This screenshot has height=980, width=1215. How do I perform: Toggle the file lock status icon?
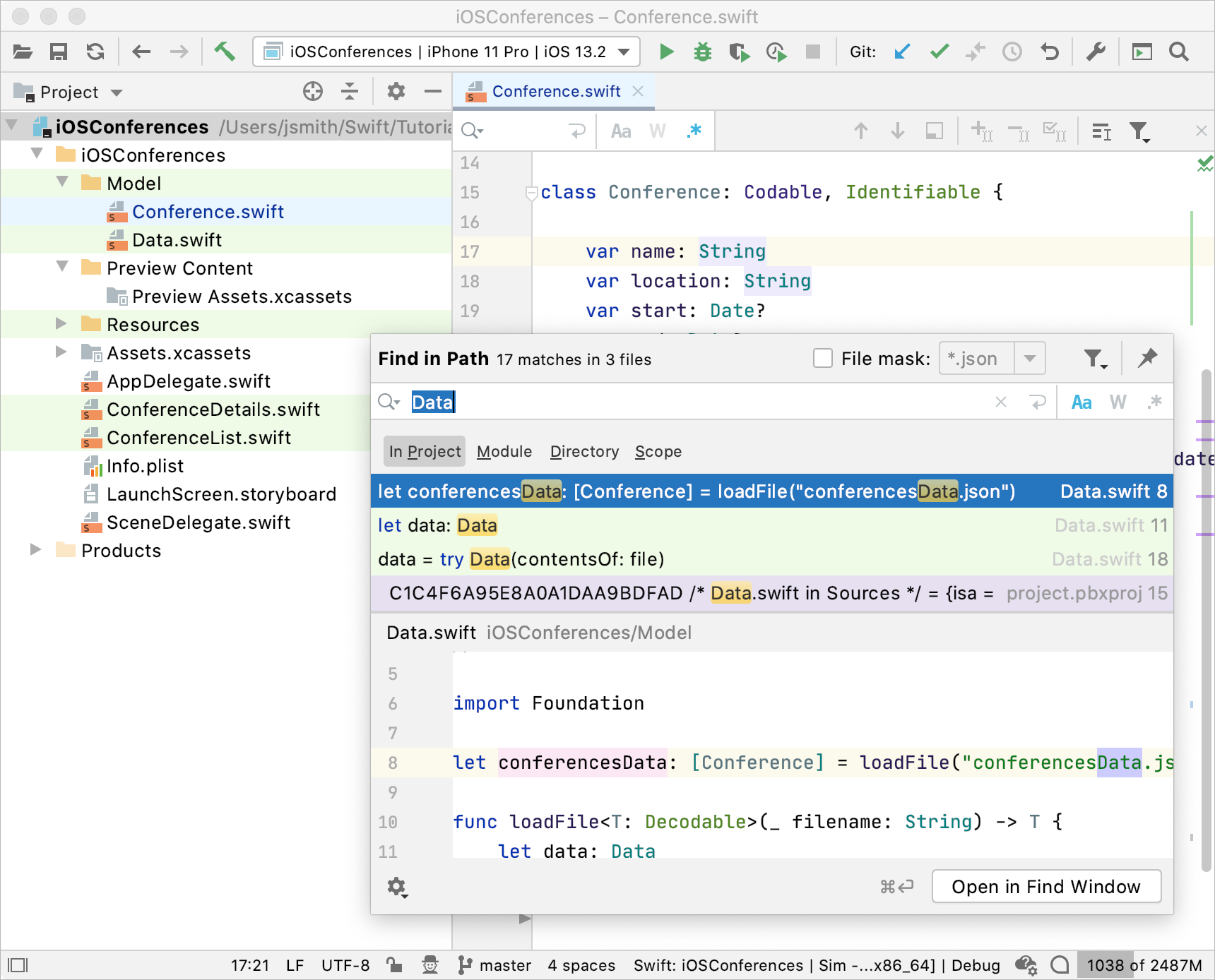click(394, 964)
